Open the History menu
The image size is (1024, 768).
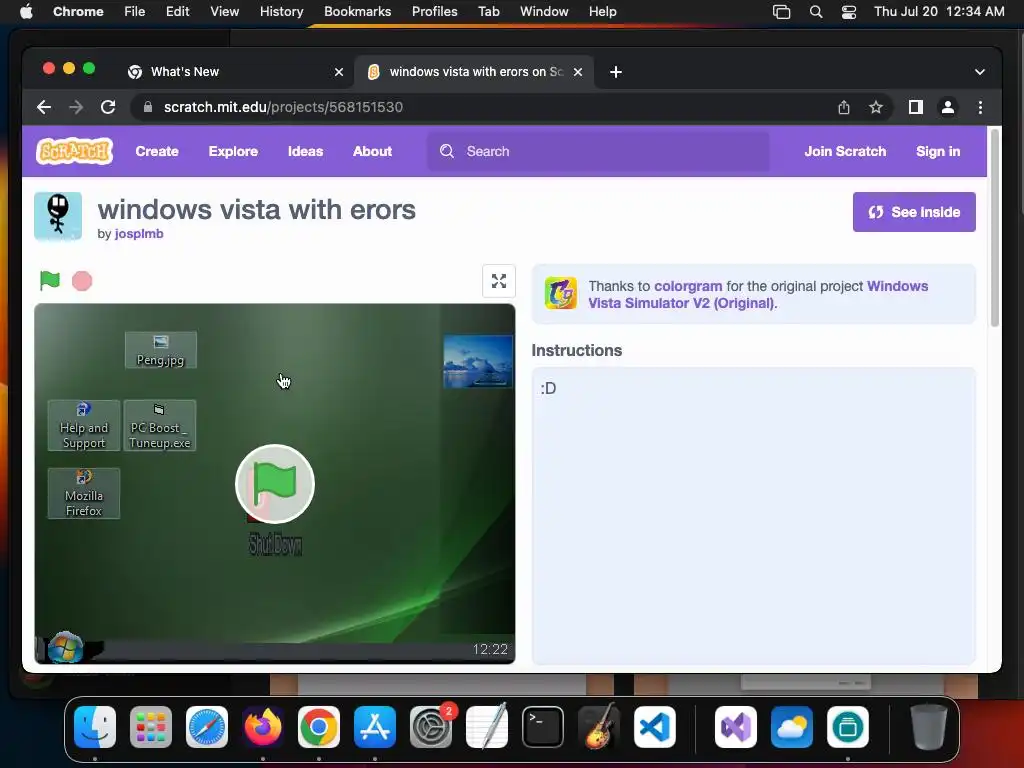[281, 11]
